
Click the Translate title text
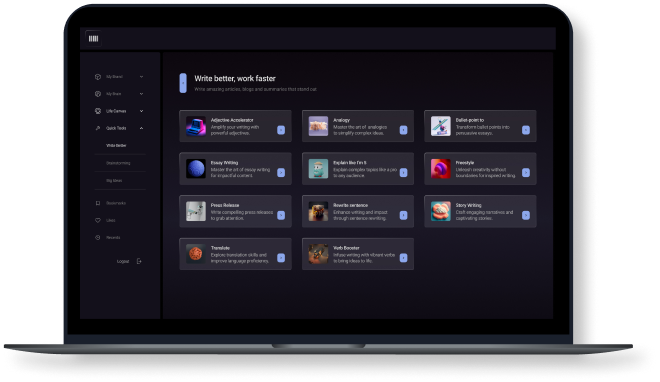tap(220, 248)
